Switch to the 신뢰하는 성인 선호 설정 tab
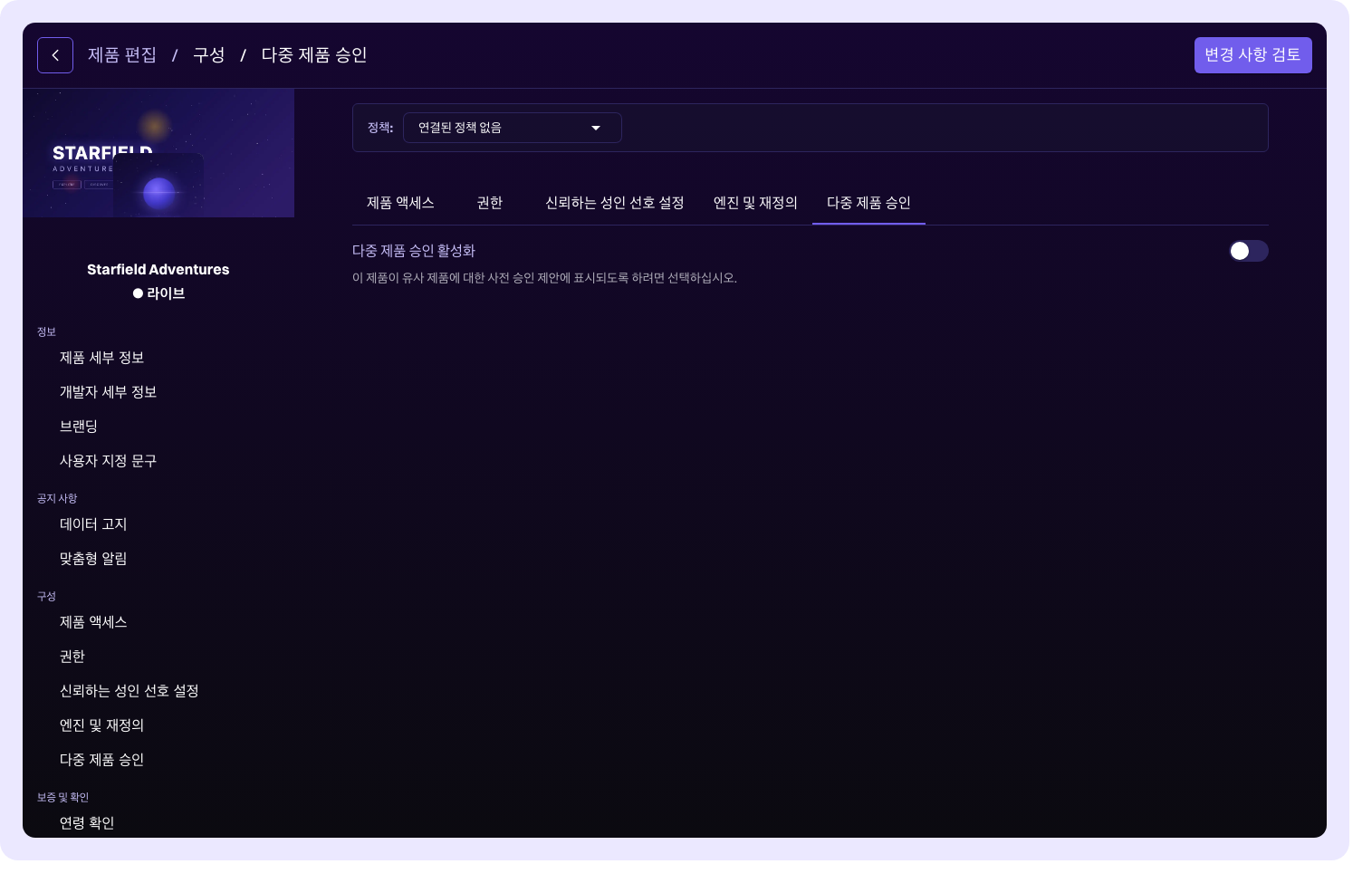This screenshot has height=883, width=1372. click(x=615, y=203)
